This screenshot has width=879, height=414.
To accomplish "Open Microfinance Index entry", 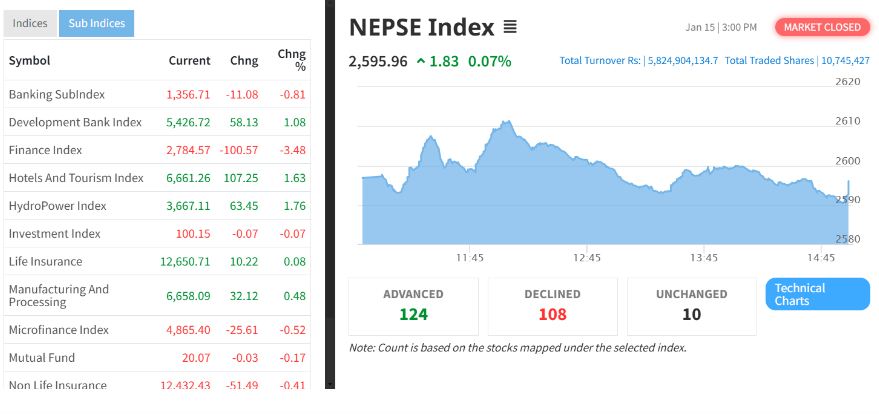I will tap(58, 329).
